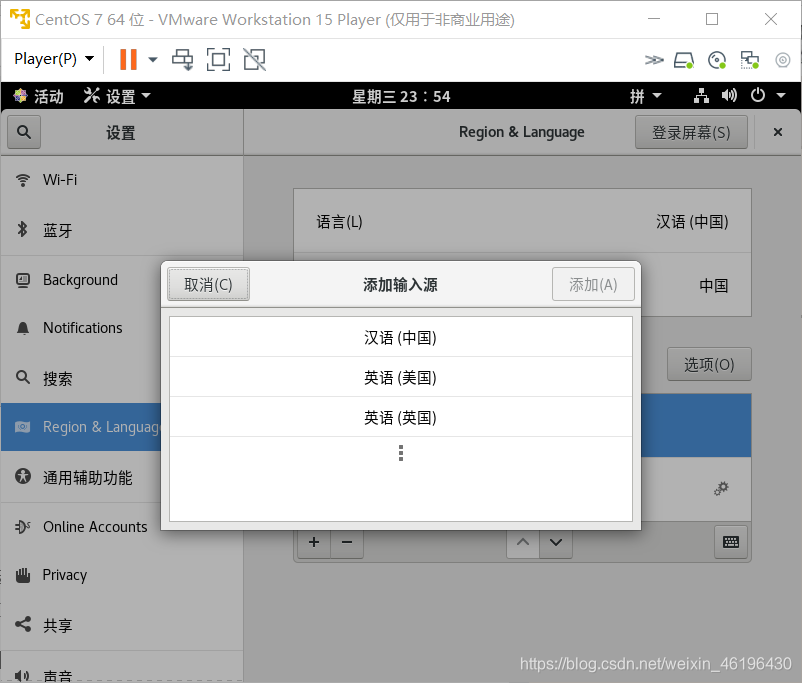Choose 汉语 (中国) in the input source list
Image resolution: width=802 pixels, height=683 pixels.
400,337
